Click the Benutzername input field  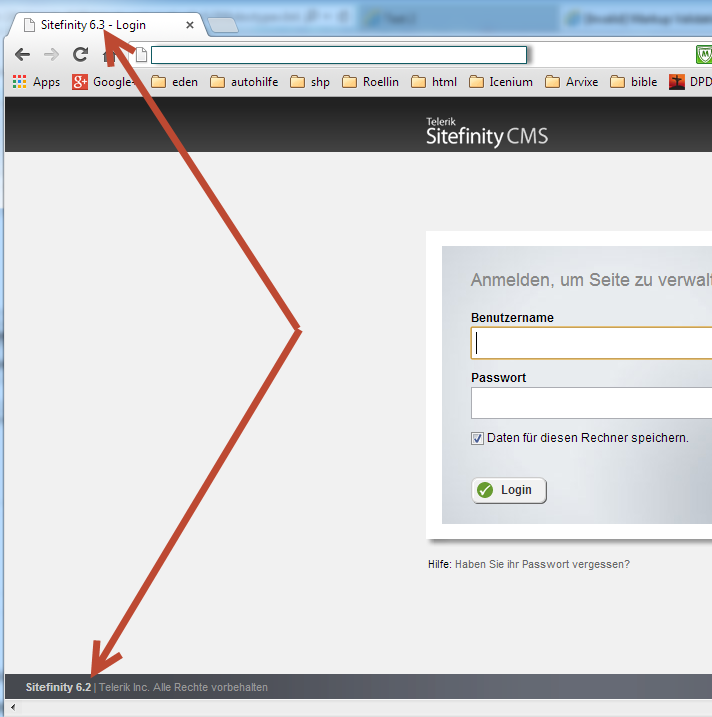591,343
